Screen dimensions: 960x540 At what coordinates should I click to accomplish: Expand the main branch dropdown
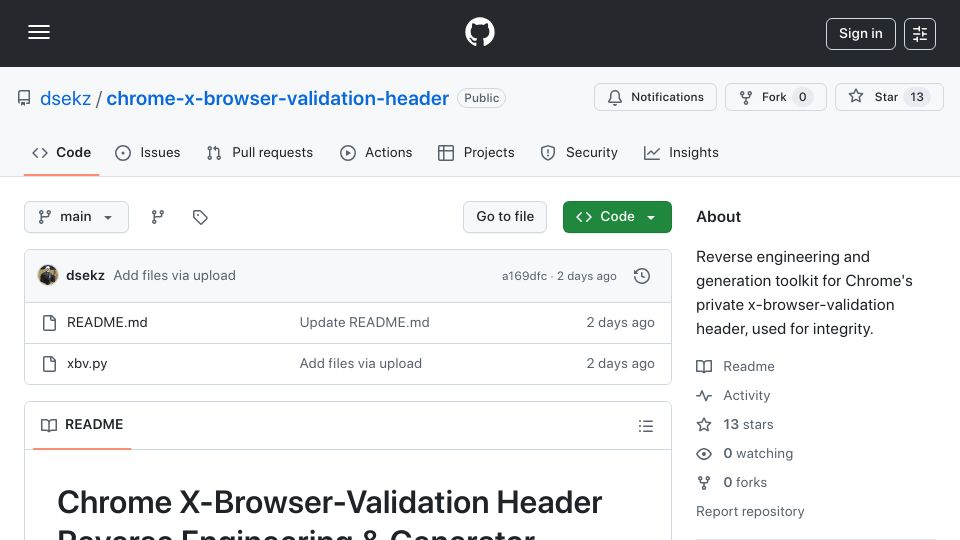tap(77, 217)
